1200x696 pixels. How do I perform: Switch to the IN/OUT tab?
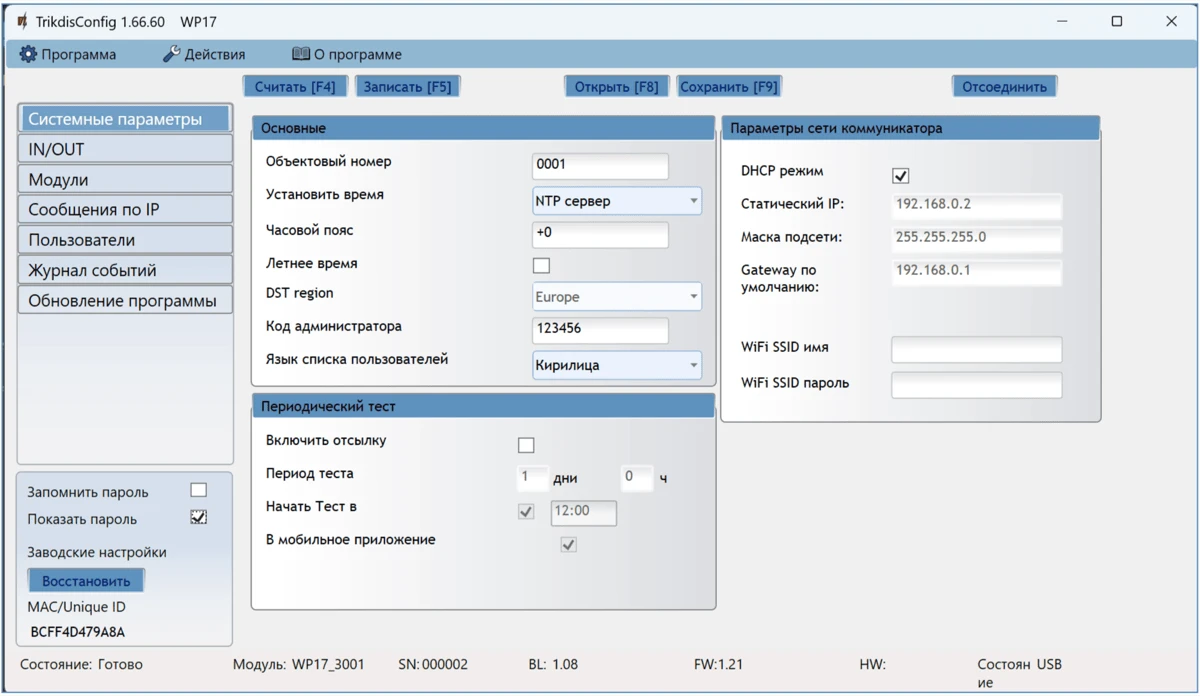(125, 149)
